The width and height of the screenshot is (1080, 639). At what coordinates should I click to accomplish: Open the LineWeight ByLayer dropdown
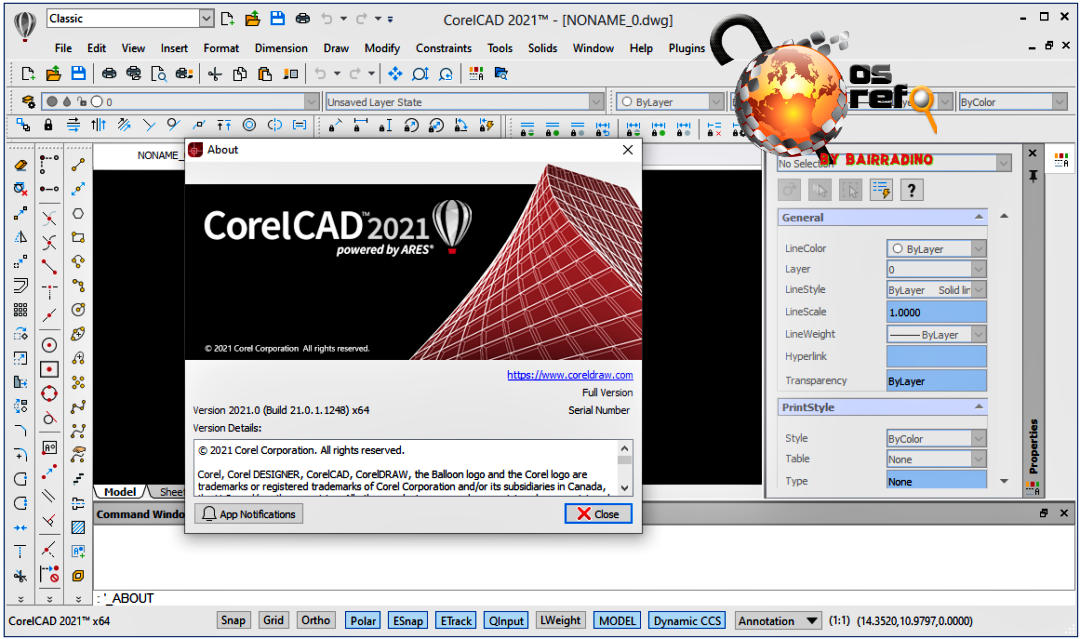coord(978,335)
